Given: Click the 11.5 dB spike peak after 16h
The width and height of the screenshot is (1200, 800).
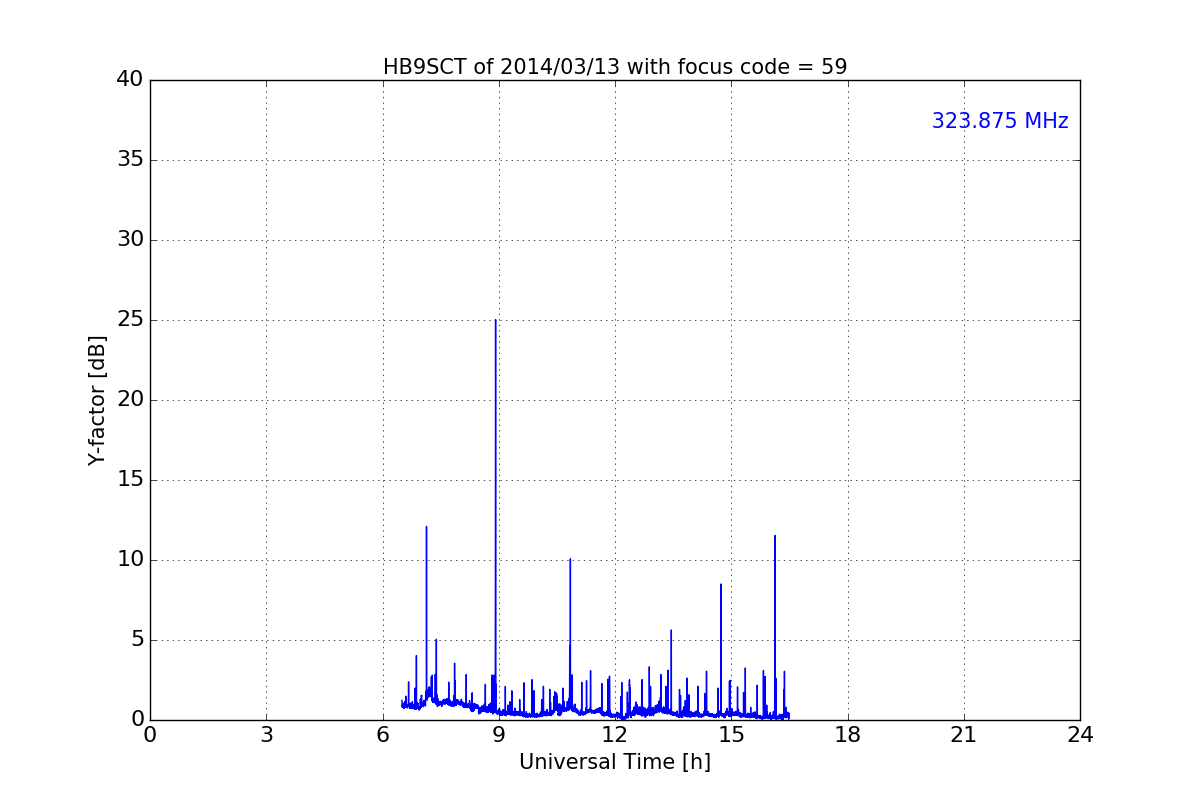Looking at the screenshot, I should [774, 536].
